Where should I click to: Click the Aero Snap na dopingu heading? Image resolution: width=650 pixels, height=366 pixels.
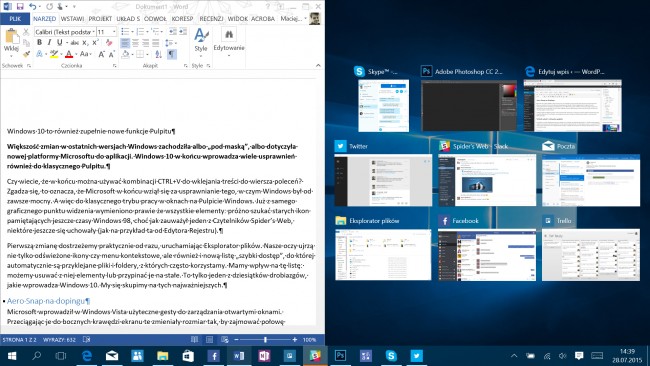coord(48,301)
